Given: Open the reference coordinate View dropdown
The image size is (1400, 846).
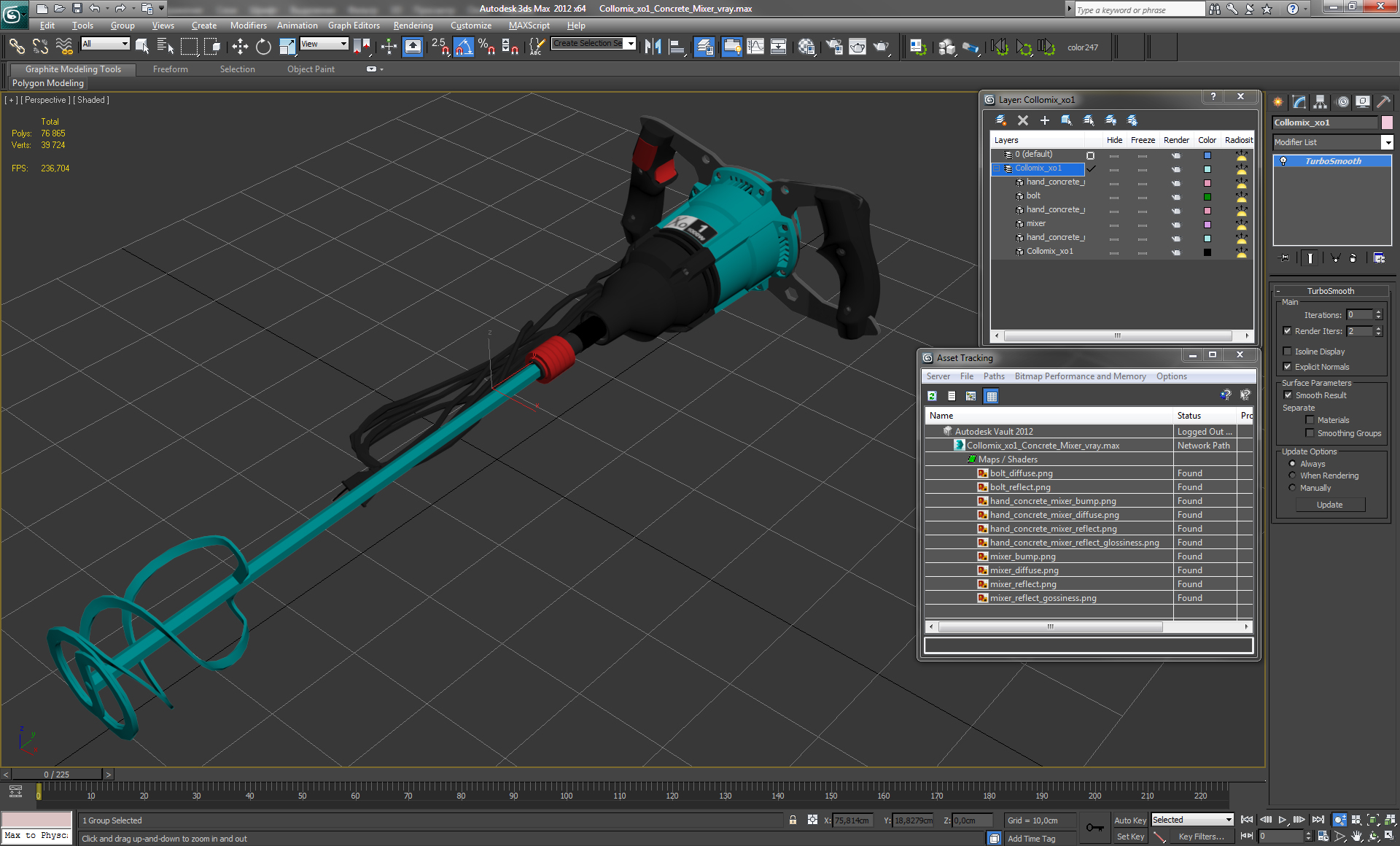Looking at the screenshot, I should pyautogui.click(x=343, y=44).
